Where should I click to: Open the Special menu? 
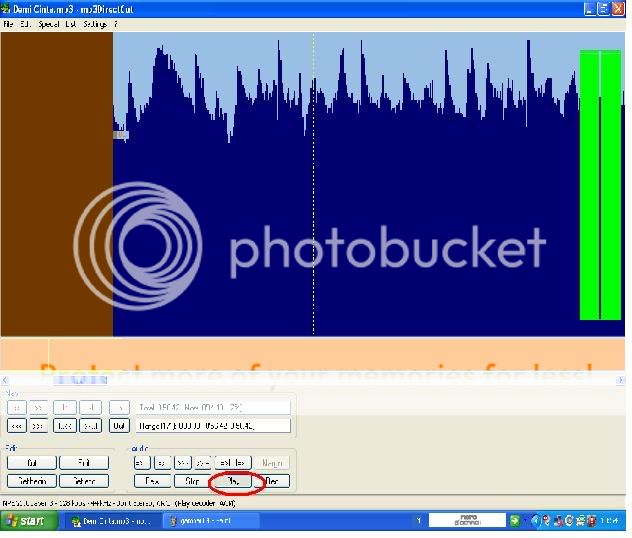coord(48,23)
